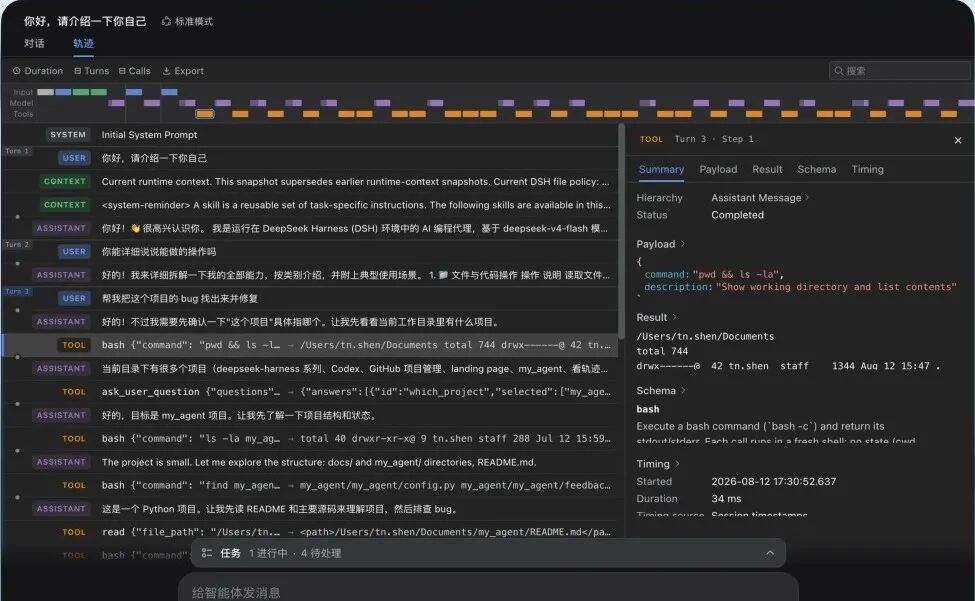This screenshot has height=601, width=975.
Task: Collapse the 任务 task bar chevron
Action: point(770,553)
